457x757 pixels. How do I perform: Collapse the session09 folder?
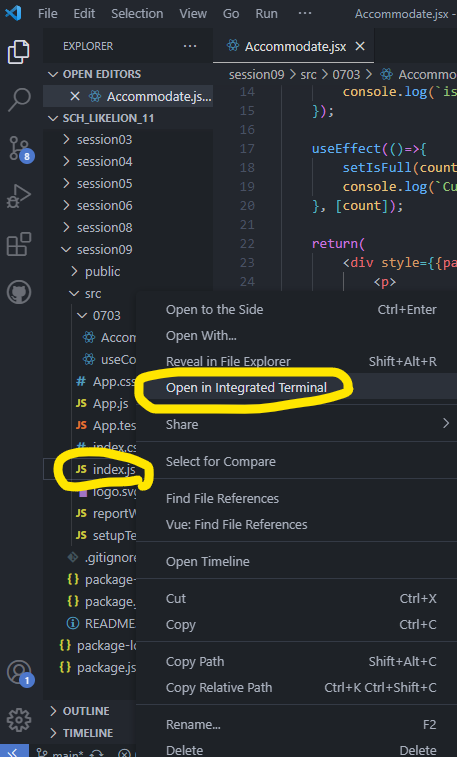point(128,250)
